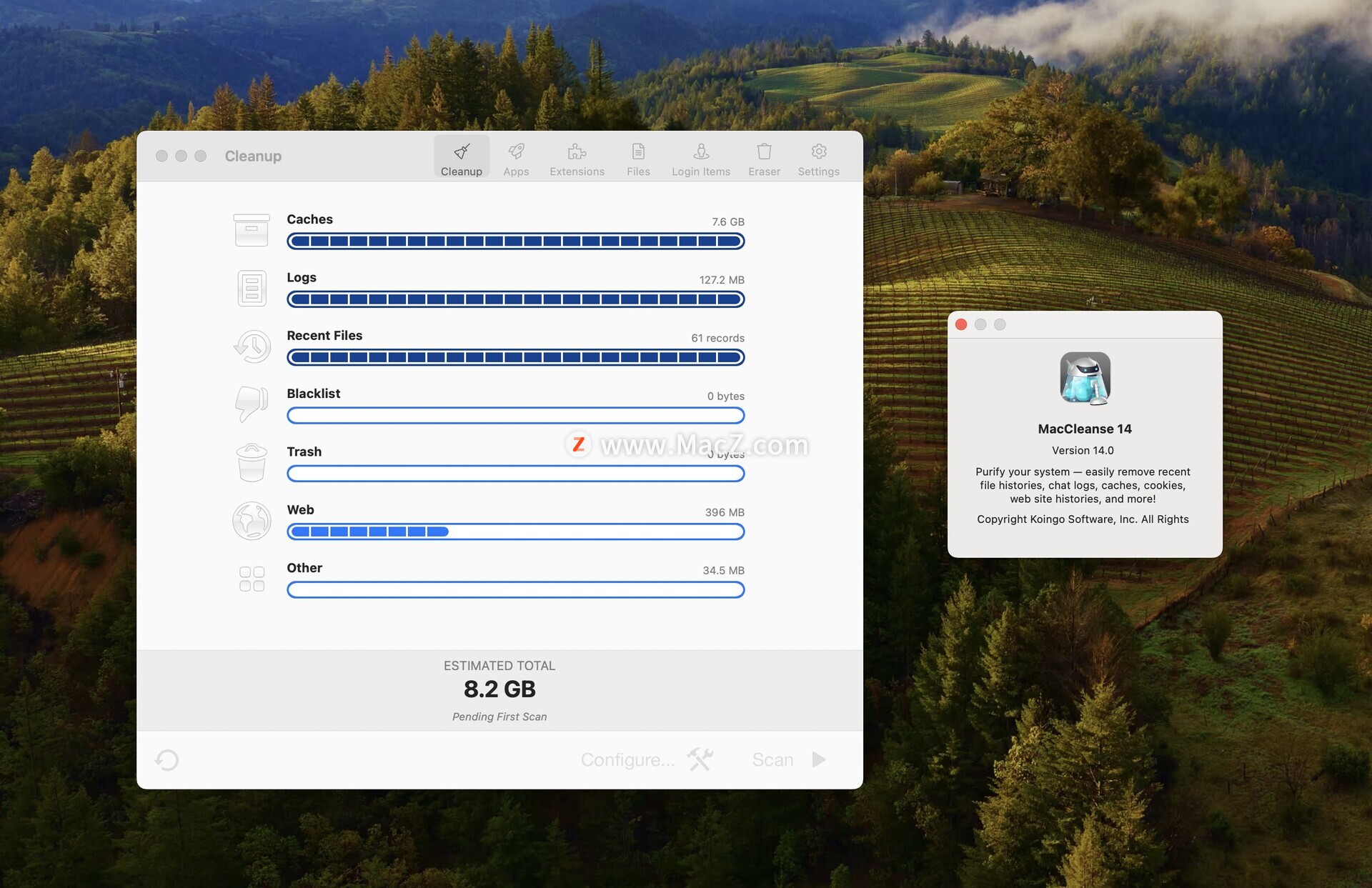Click the Caches progress bar
Viewport: 1372px width, 888px height.
click(x=516, y=241)
